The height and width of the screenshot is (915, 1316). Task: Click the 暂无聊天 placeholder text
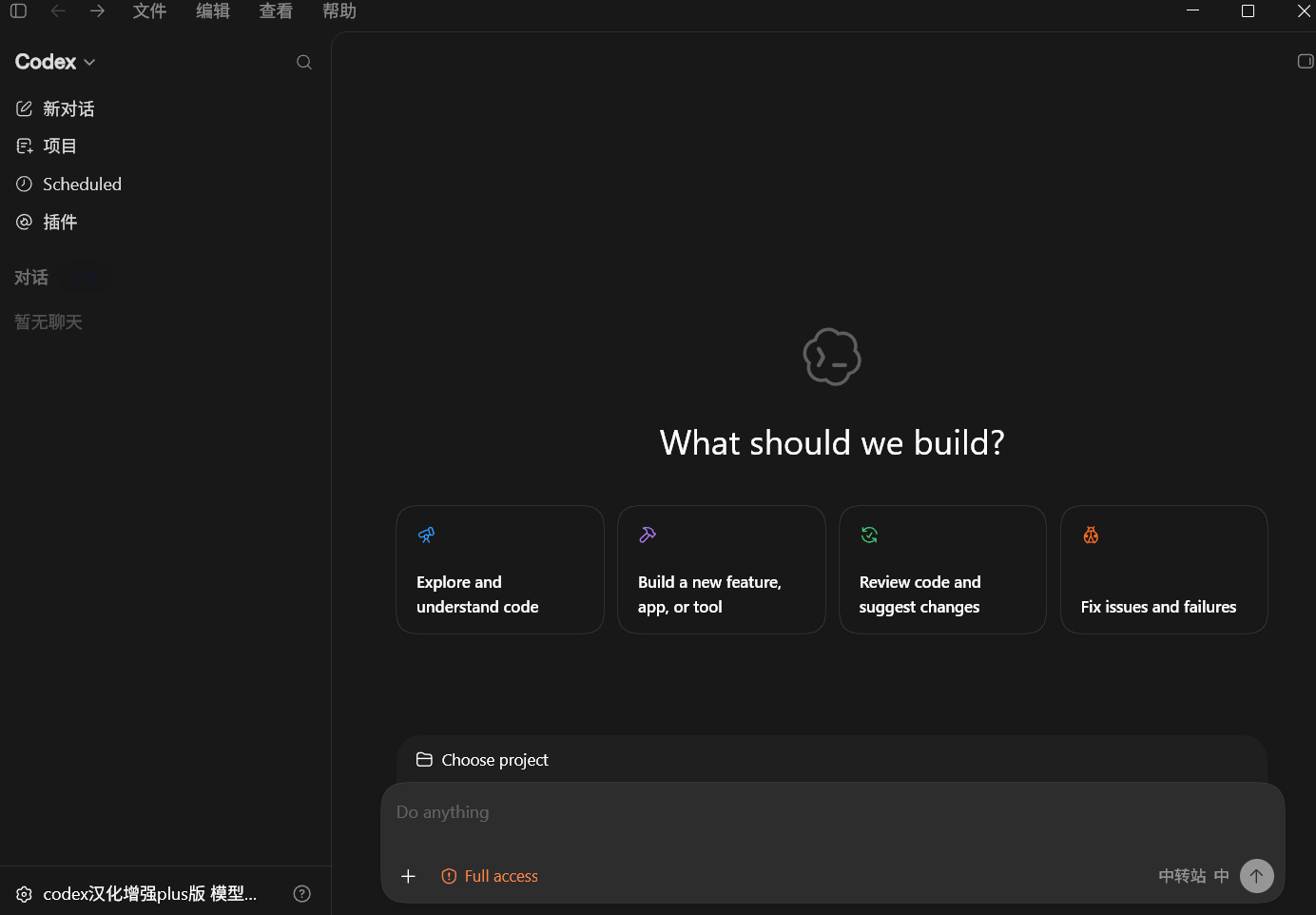click(x=48, y=322)
